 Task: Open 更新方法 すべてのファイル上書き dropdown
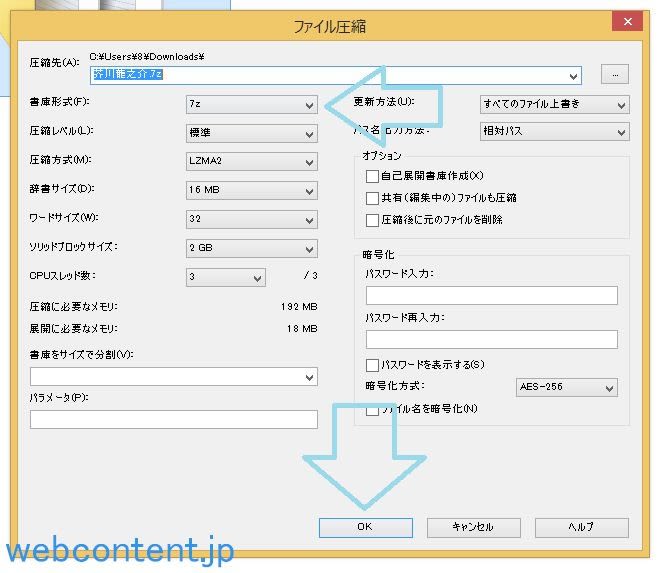click(554, 104)
